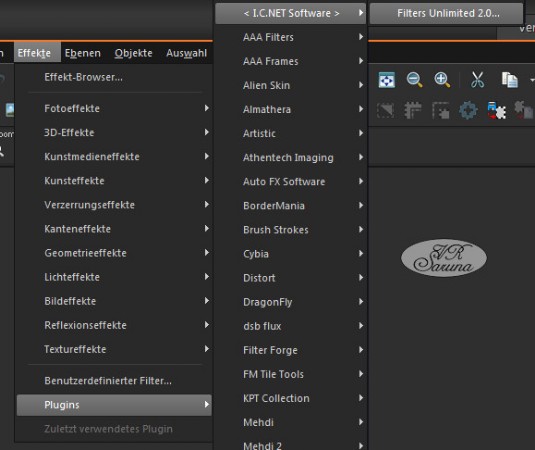Click the scissors Cut icon

pos(477,80)
